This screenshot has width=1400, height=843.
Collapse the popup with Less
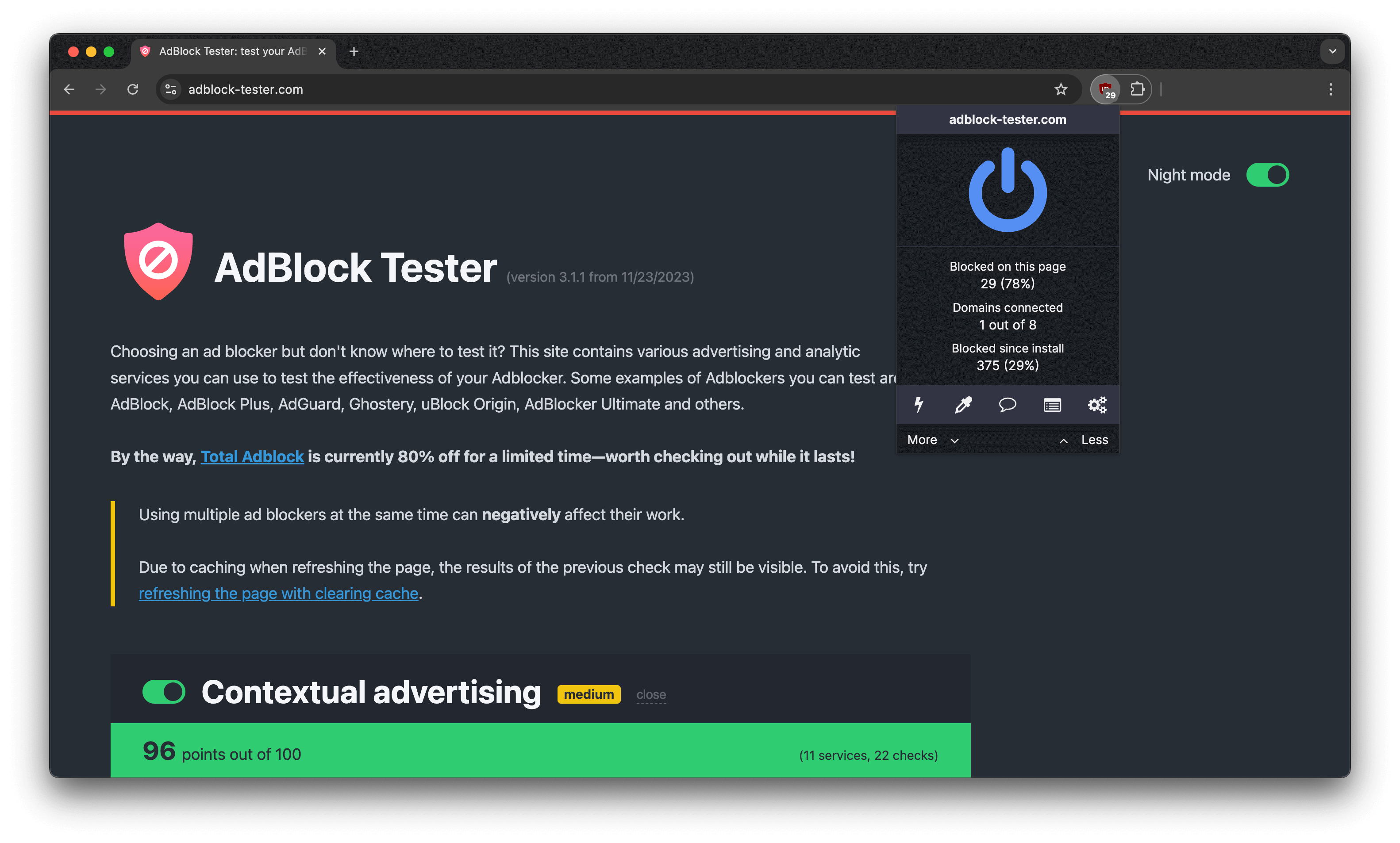coord(1084,440)
